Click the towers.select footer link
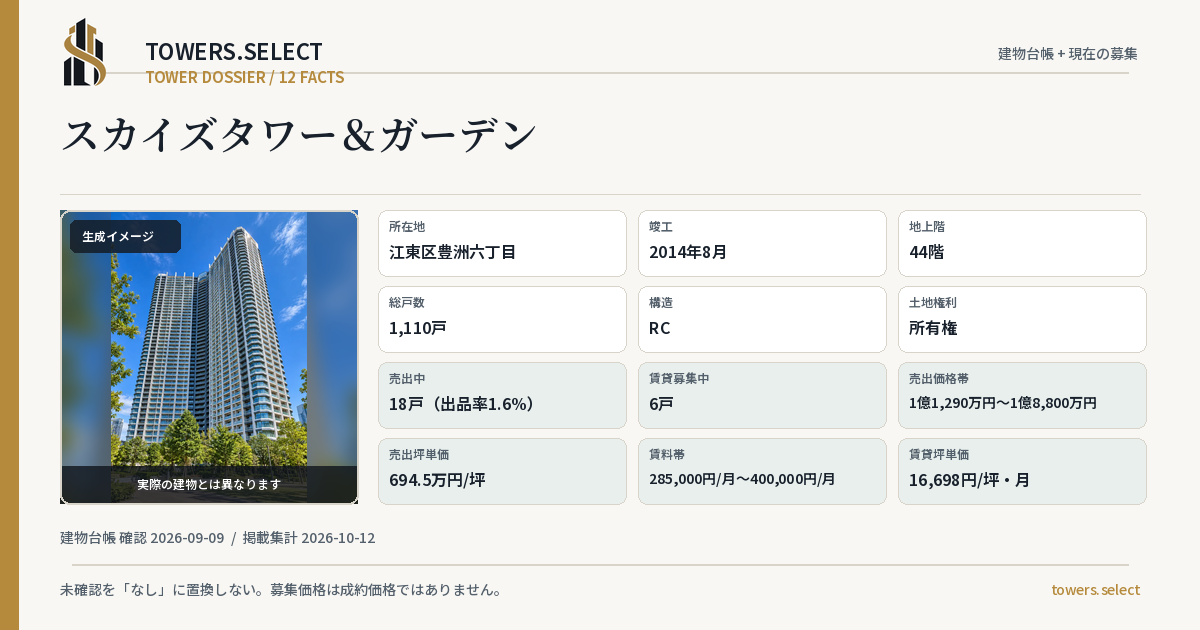Image resolution: width=1200 pixels, height=630 pixels. pos(1095,590)
